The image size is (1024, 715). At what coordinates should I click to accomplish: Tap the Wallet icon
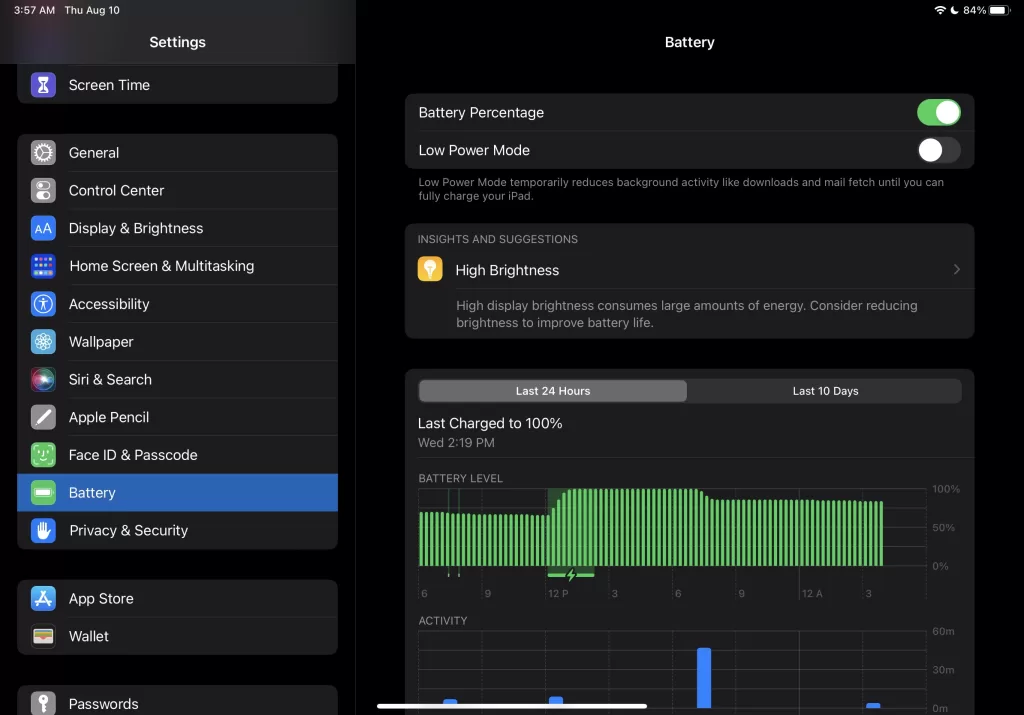[43, 637]
